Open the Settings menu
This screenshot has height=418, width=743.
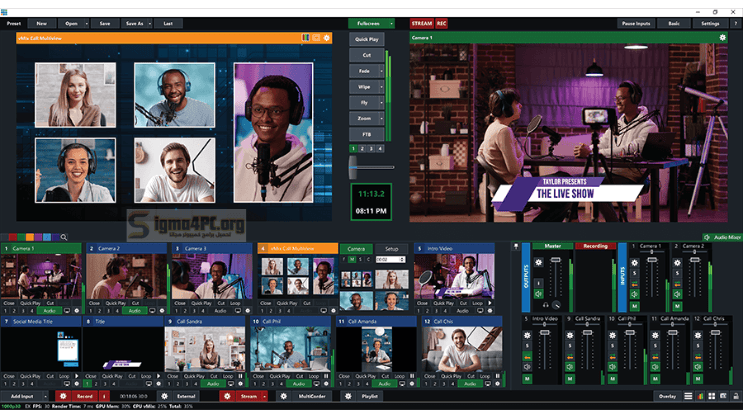[x=709, y=22]
